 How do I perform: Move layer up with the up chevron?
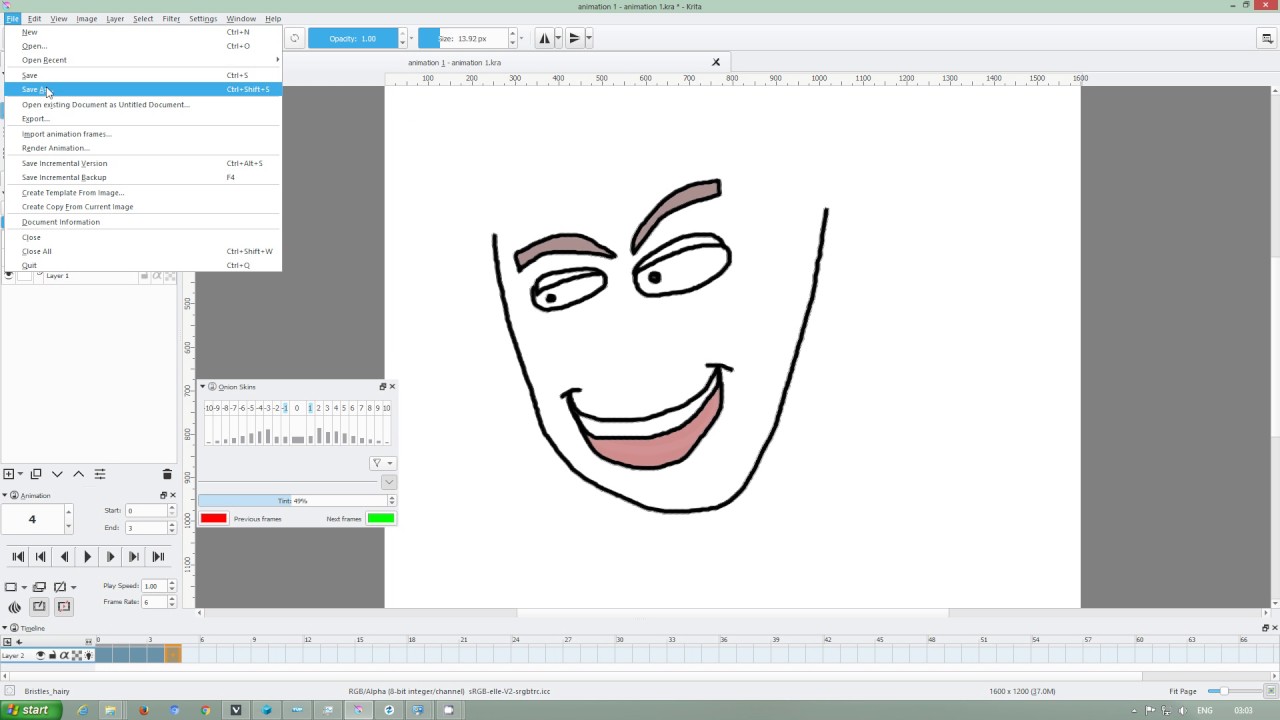click(x=78, y=474)
